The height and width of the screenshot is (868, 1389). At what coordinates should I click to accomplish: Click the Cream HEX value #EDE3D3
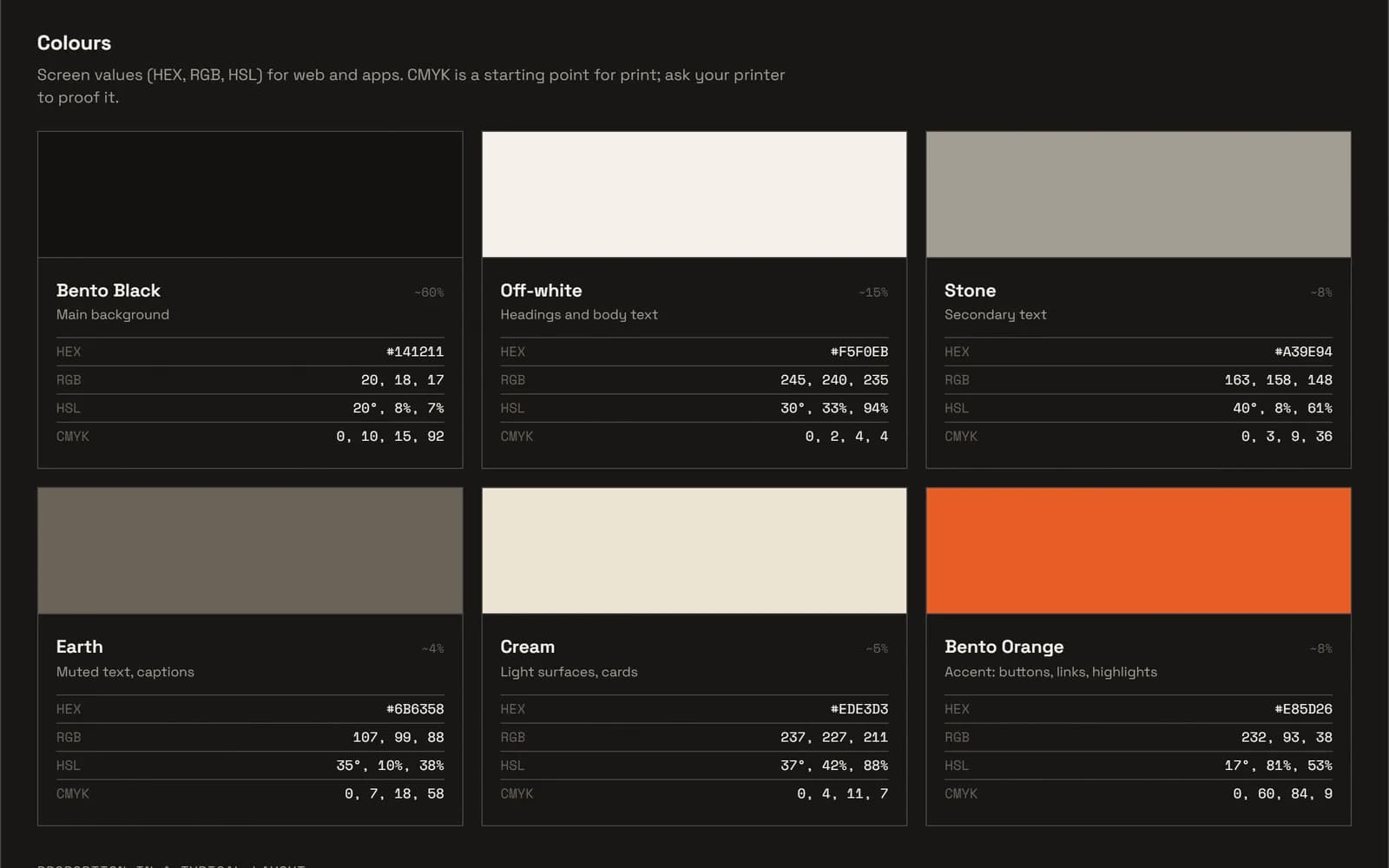click(x=859, y=709)
